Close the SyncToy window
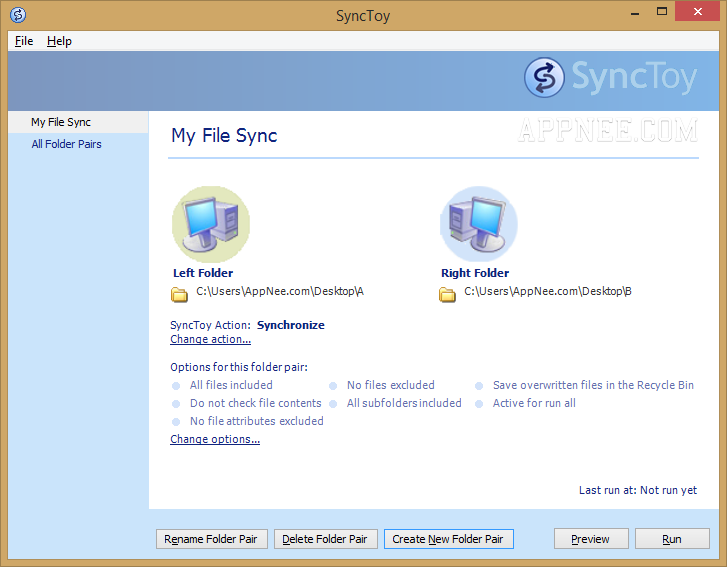Screen dimensions: 727x567 [697, 12]
